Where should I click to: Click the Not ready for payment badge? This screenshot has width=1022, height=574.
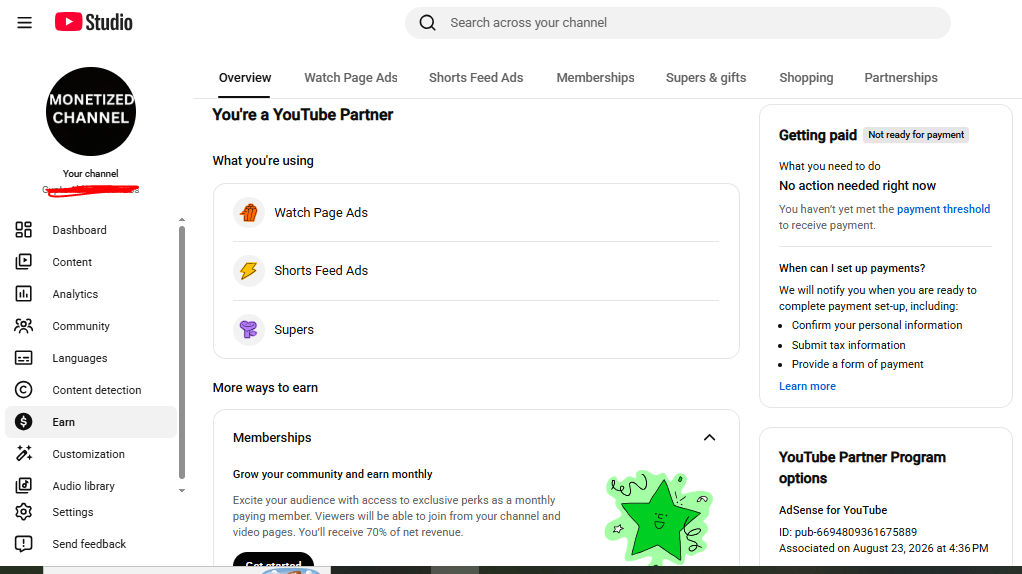916,135
